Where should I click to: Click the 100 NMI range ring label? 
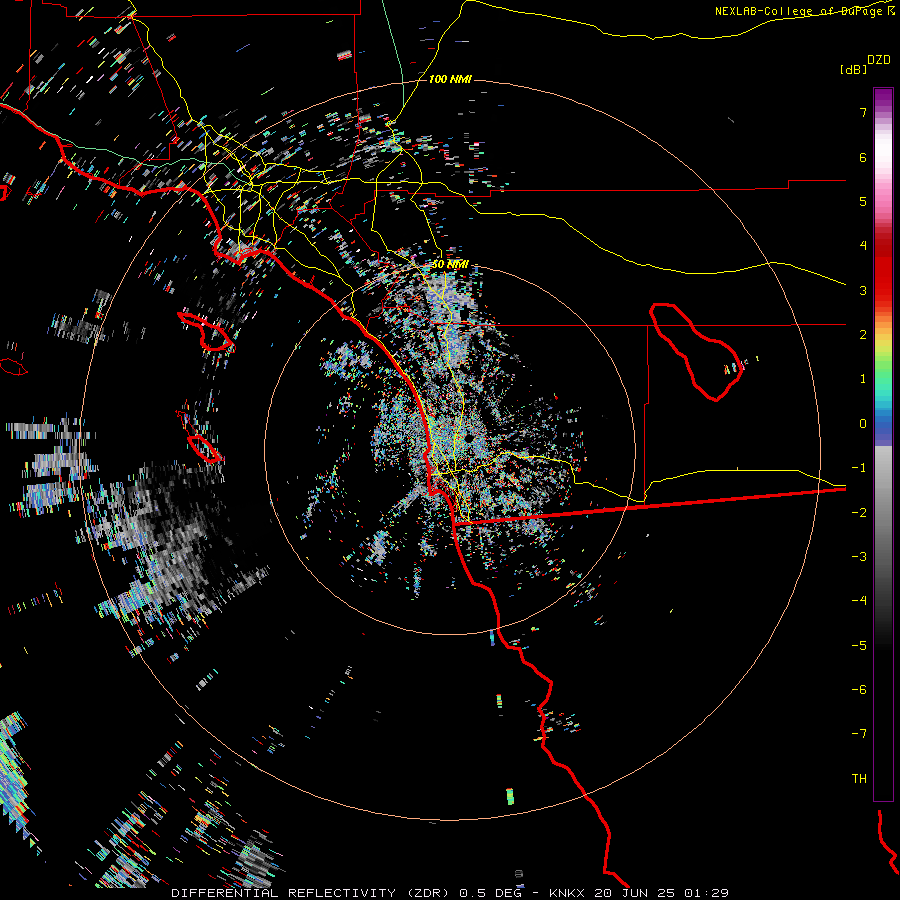pos(450,79)
